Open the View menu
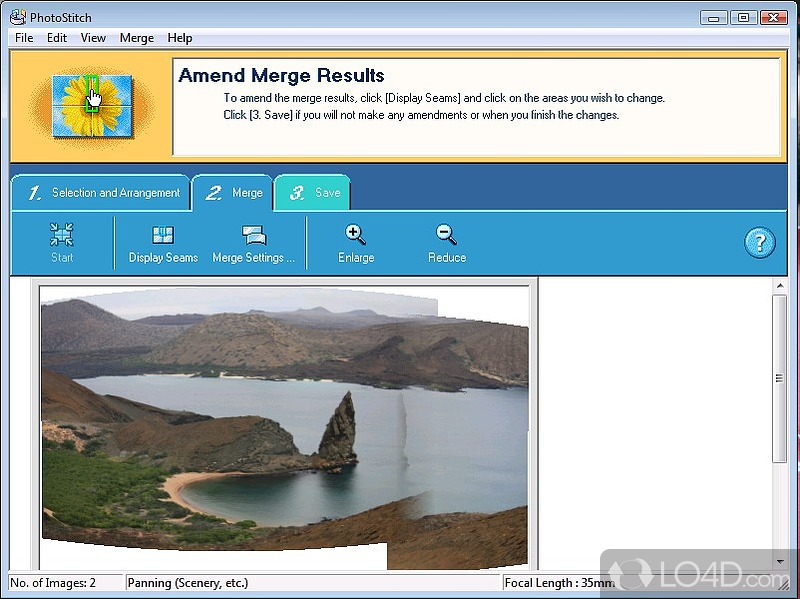Image resolution: width=800 pixels, height=599 pixels. click(x=93, y=38)
